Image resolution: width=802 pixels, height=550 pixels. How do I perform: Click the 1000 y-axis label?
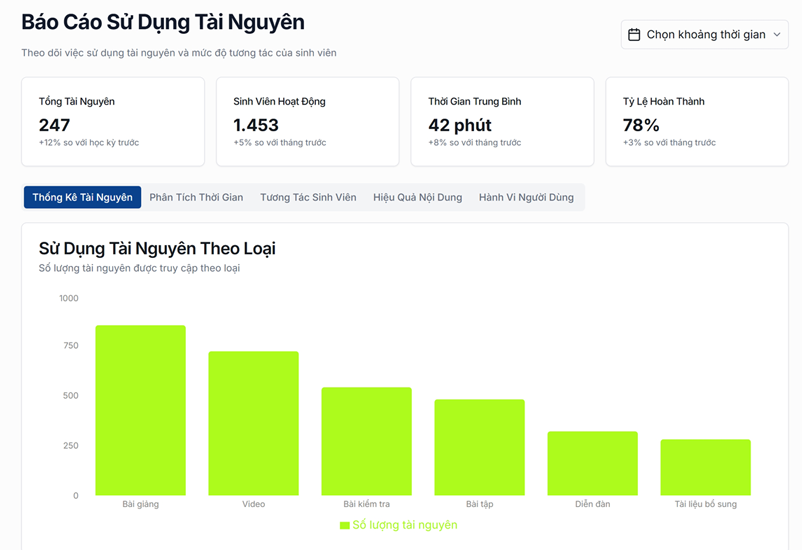pyautogui.click(x=69, y=298)
